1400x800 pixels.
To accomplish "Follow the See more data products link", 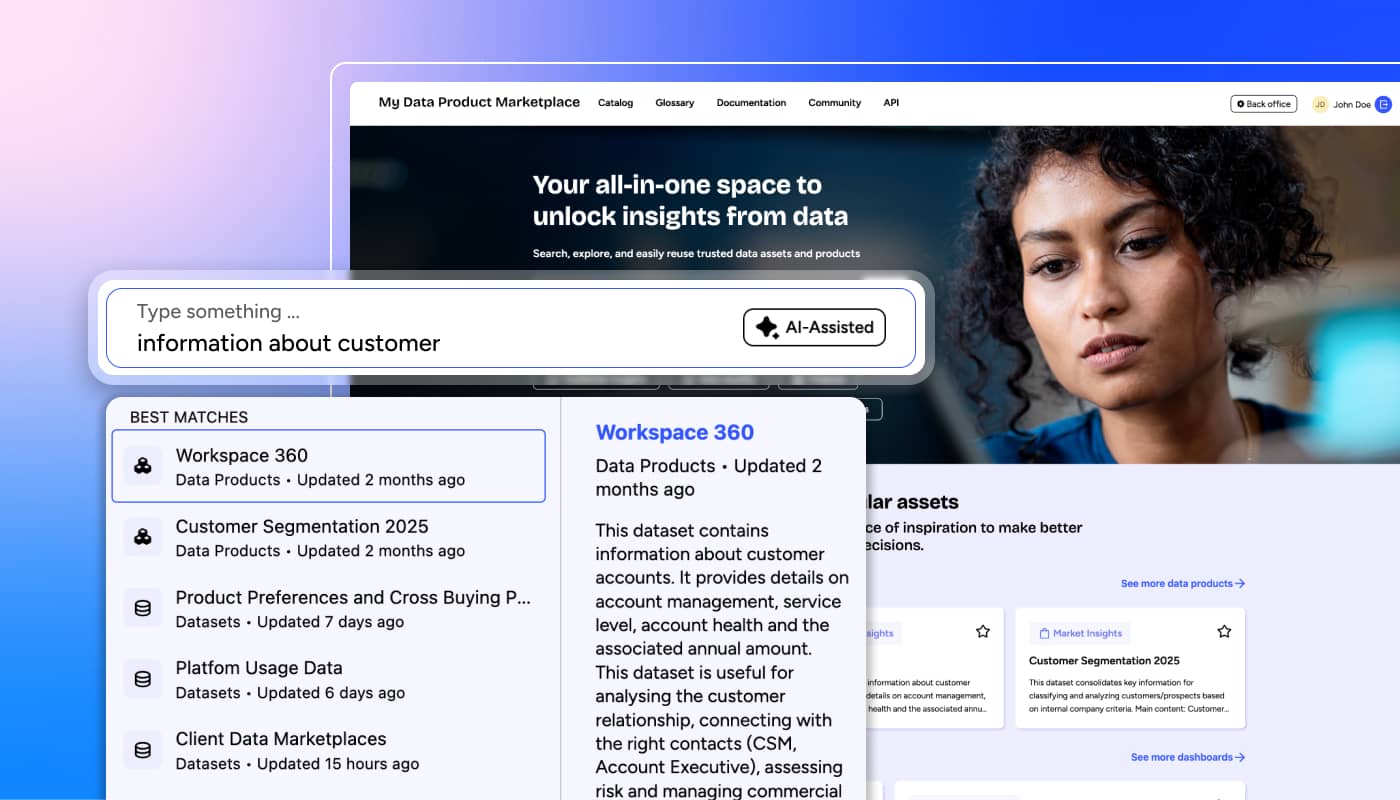I will click(x=1182, y=583).
